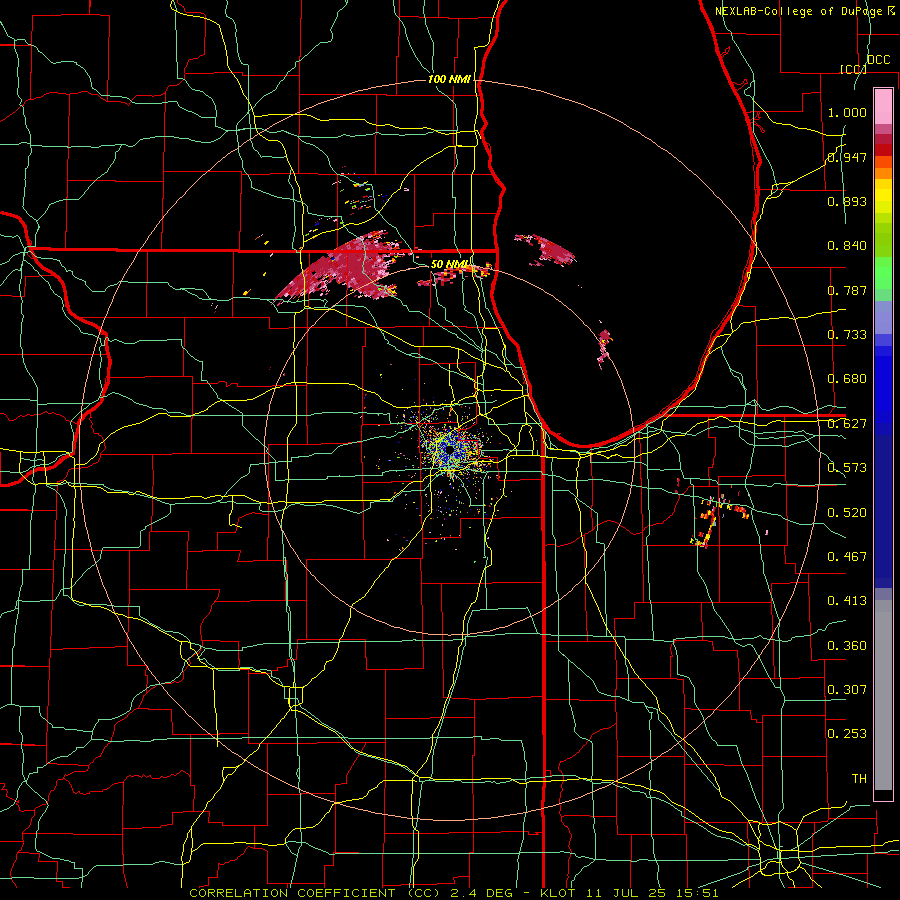Select the 0.467 scale value
The width and height of the screenshot is (900, 900).
847,556
